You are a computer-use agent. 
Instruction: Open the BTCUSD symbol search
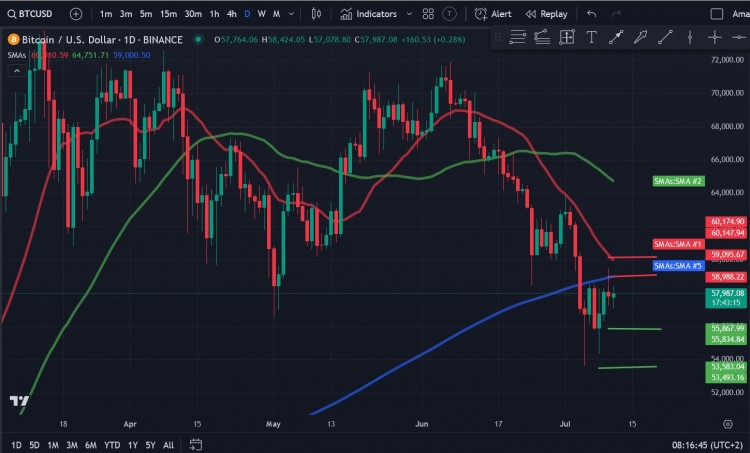30,14
